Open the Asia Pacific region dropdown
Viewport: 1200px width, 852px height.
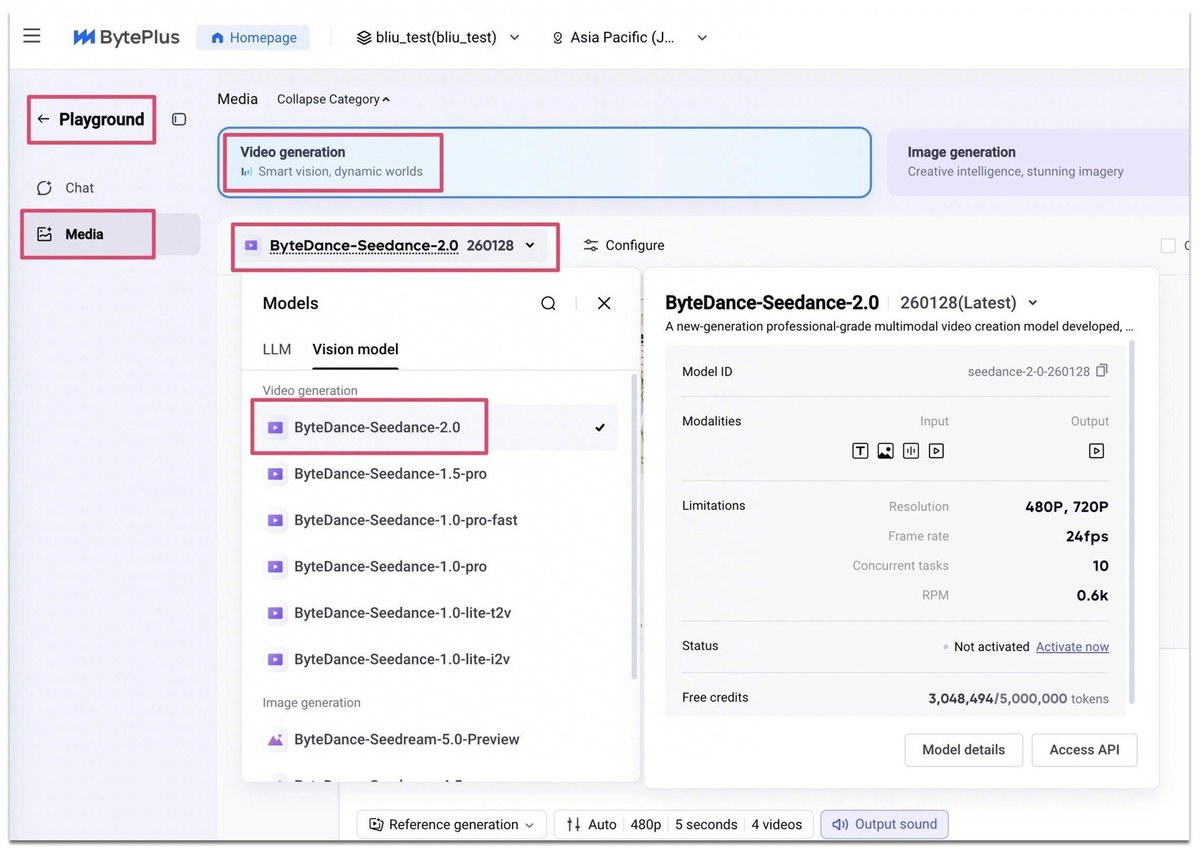(x=630, y=38)
